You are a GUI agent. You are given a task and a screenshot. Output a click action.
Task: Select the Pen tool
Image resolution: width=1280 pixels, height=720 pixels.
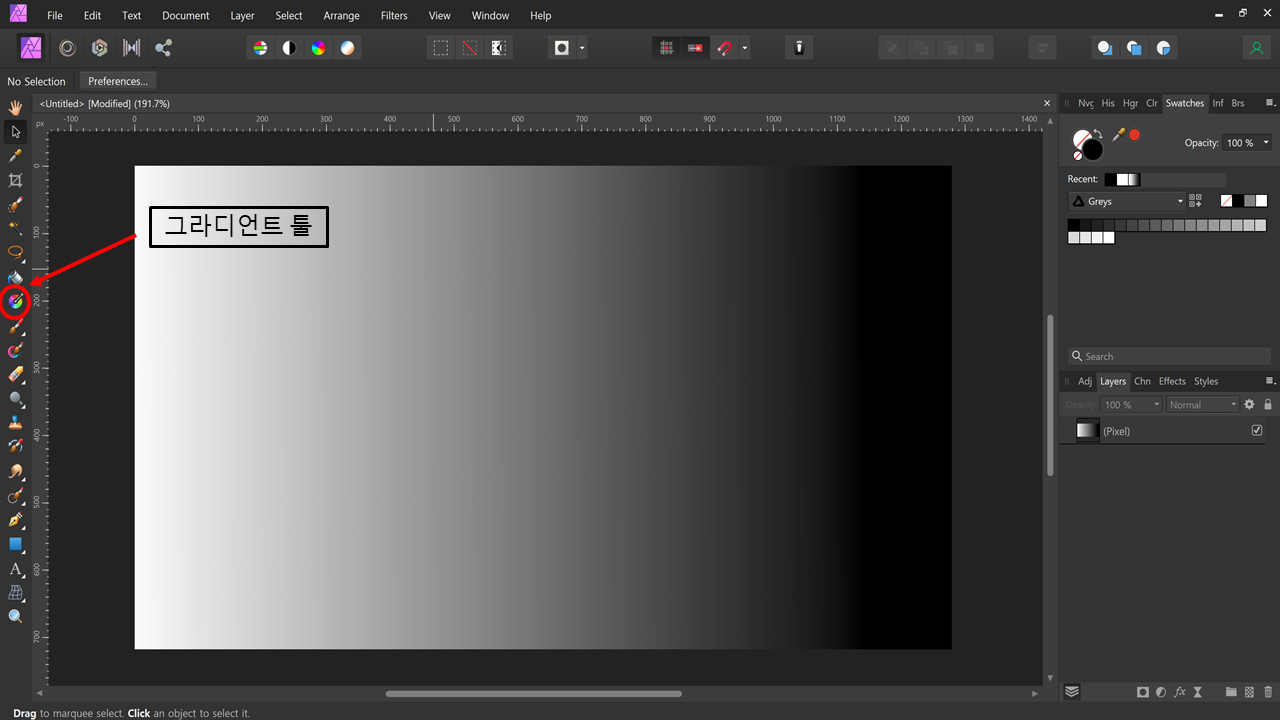tap(15, 520)
